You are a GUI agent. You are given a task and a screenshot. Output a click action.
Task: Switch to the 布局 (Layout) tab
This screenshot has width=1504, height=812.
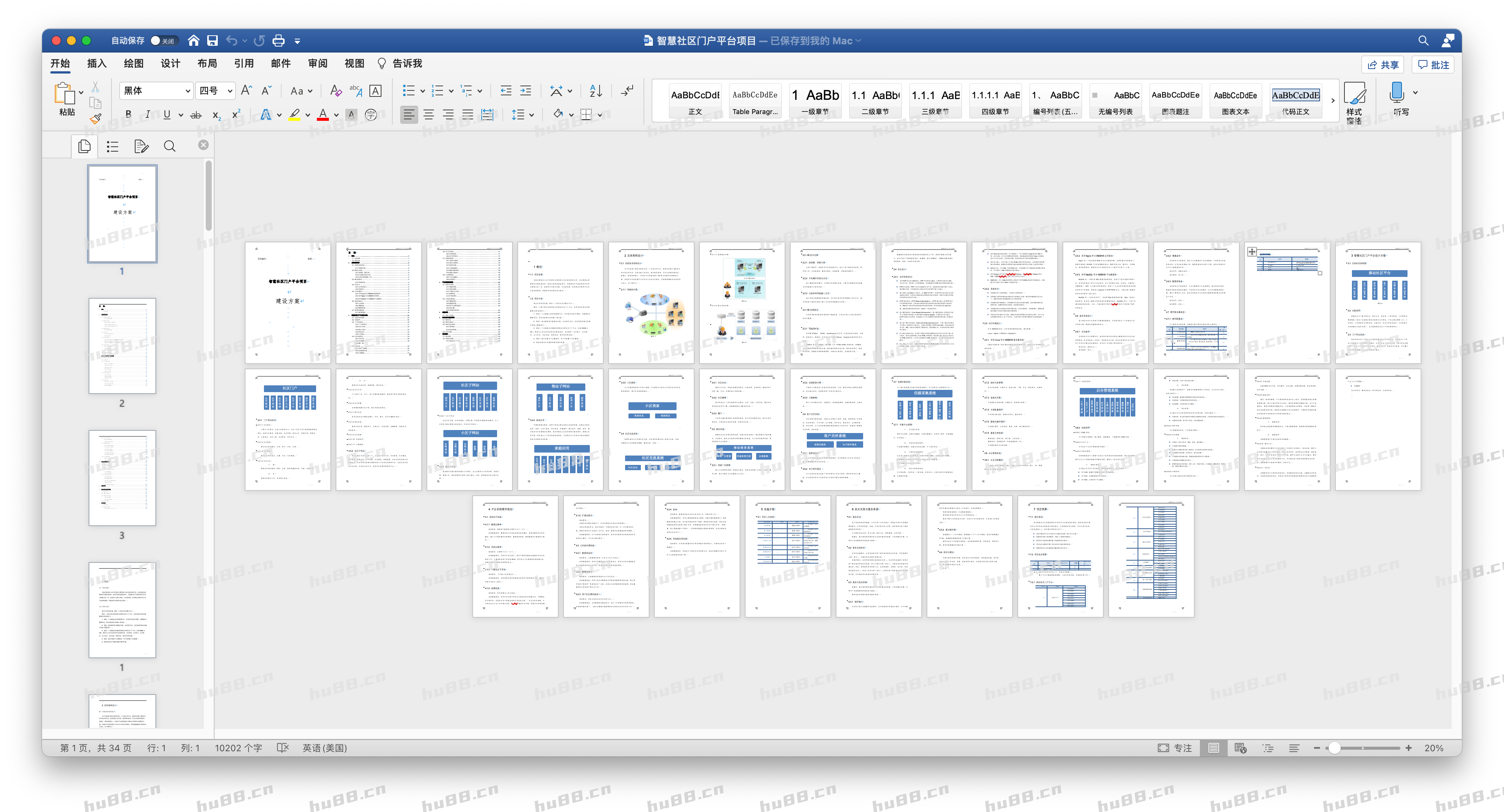pyautogui.click(x=207, y=63)
